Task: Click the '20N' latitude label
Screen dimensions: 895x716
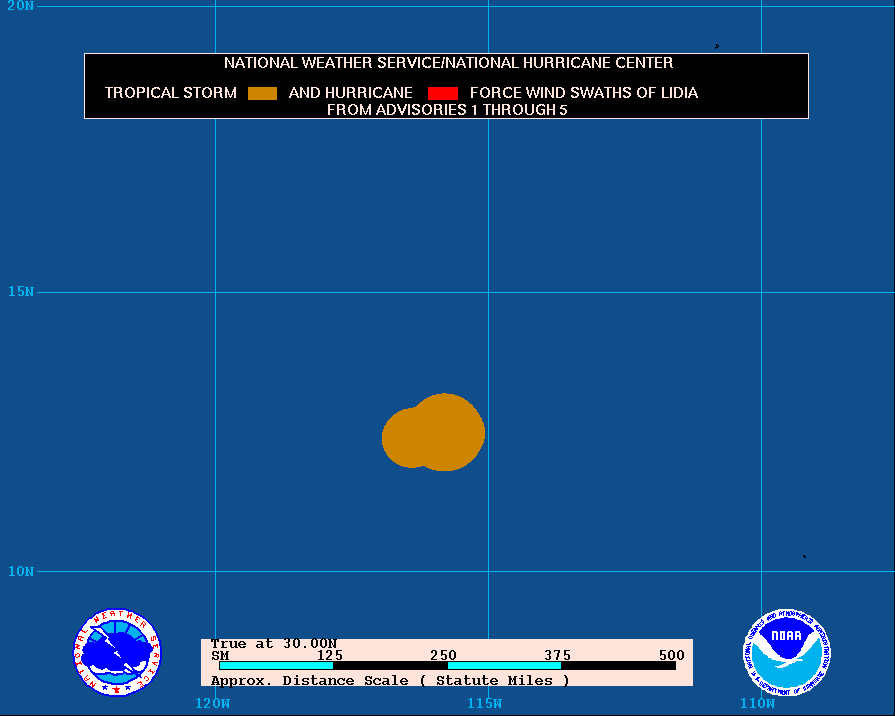Action: [x=21, y=6]
